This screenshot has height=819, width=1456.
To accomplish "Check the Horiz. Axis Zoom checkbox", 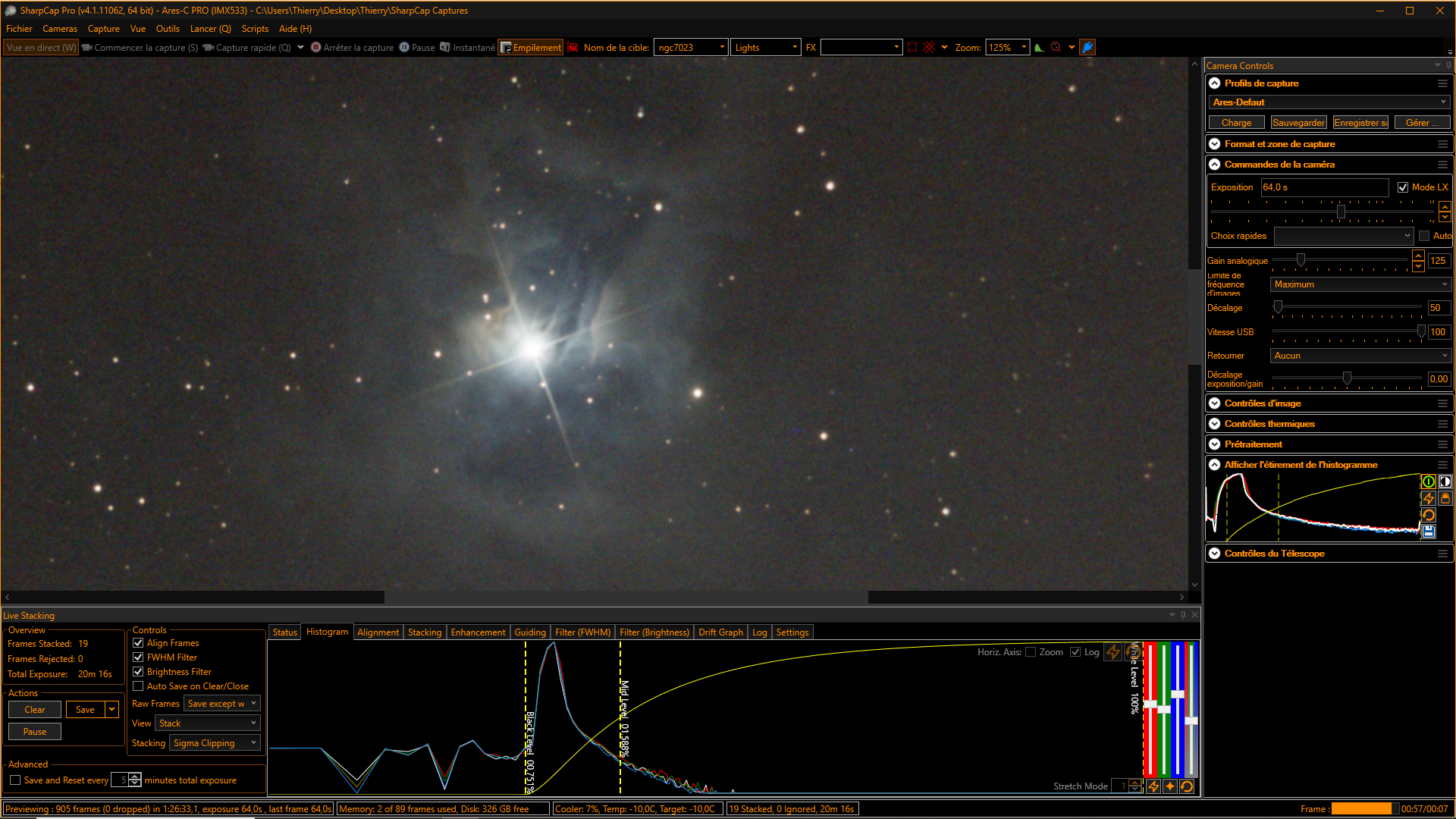I will [x=1031, y=652].
